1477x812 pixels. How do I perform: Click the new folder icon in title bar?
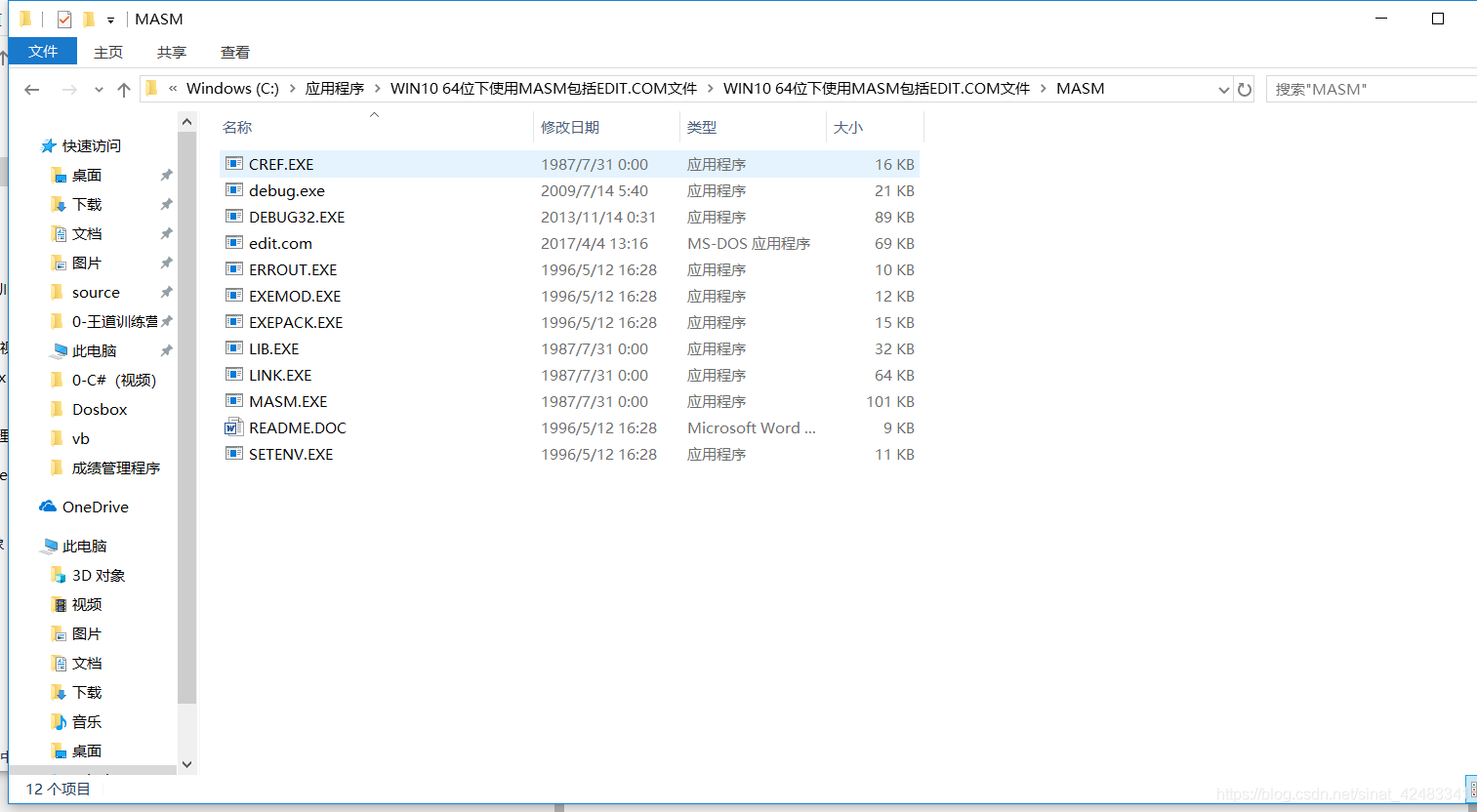click(x=89, y=19)
